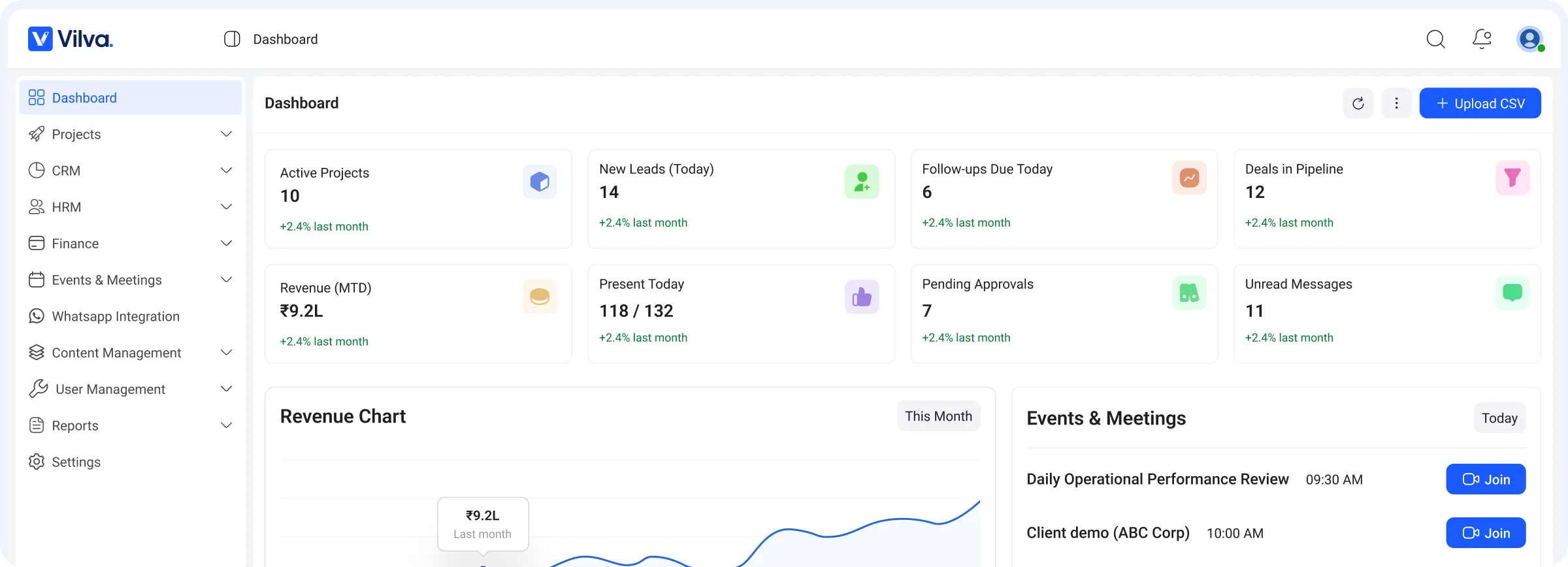Screen dimensions: 1568x567
Task: Go to Whatsapp Integration in sidebar
Action: (115, 316)
